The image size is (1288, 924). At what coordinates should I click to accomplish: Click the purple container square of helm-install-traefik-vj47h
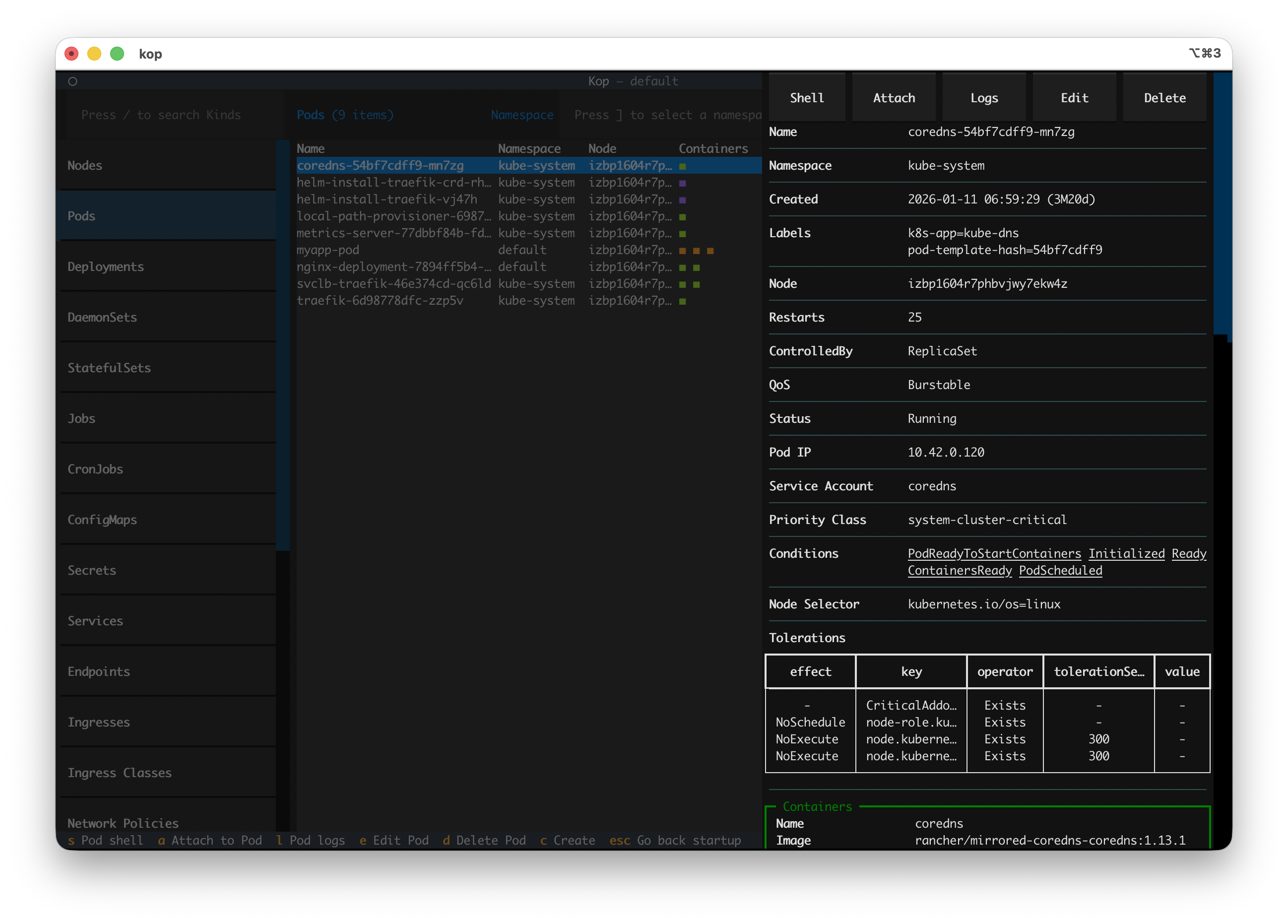[683, 200]
